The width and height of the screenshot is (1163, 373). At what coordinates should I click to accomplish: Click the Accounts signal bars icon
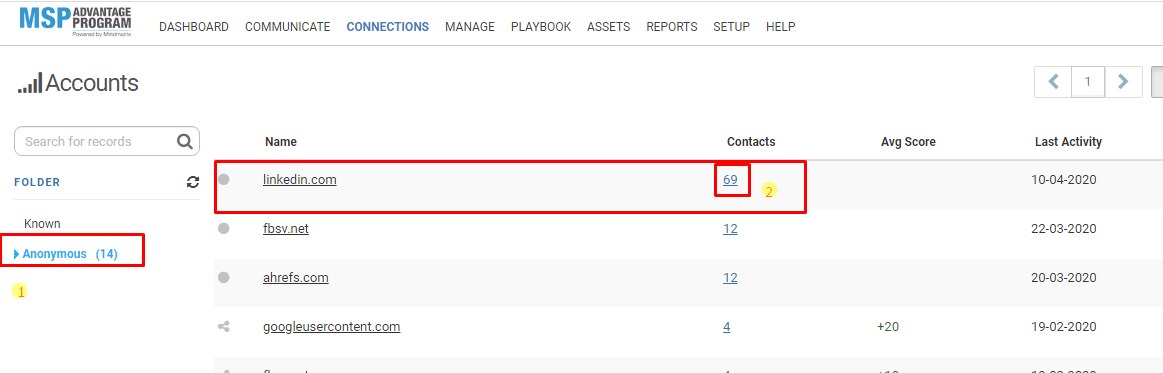(x=30, y=83)
